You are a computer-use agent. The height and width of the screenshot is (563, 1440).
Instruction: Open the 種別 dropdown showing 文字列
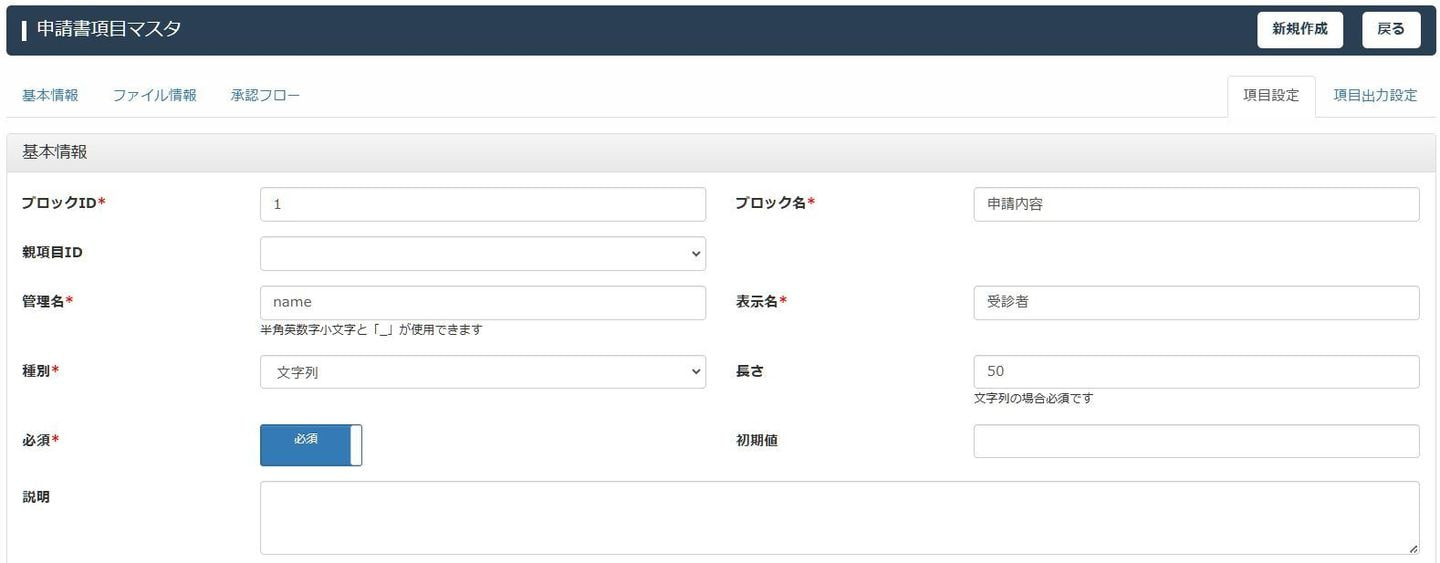point(482,372)
